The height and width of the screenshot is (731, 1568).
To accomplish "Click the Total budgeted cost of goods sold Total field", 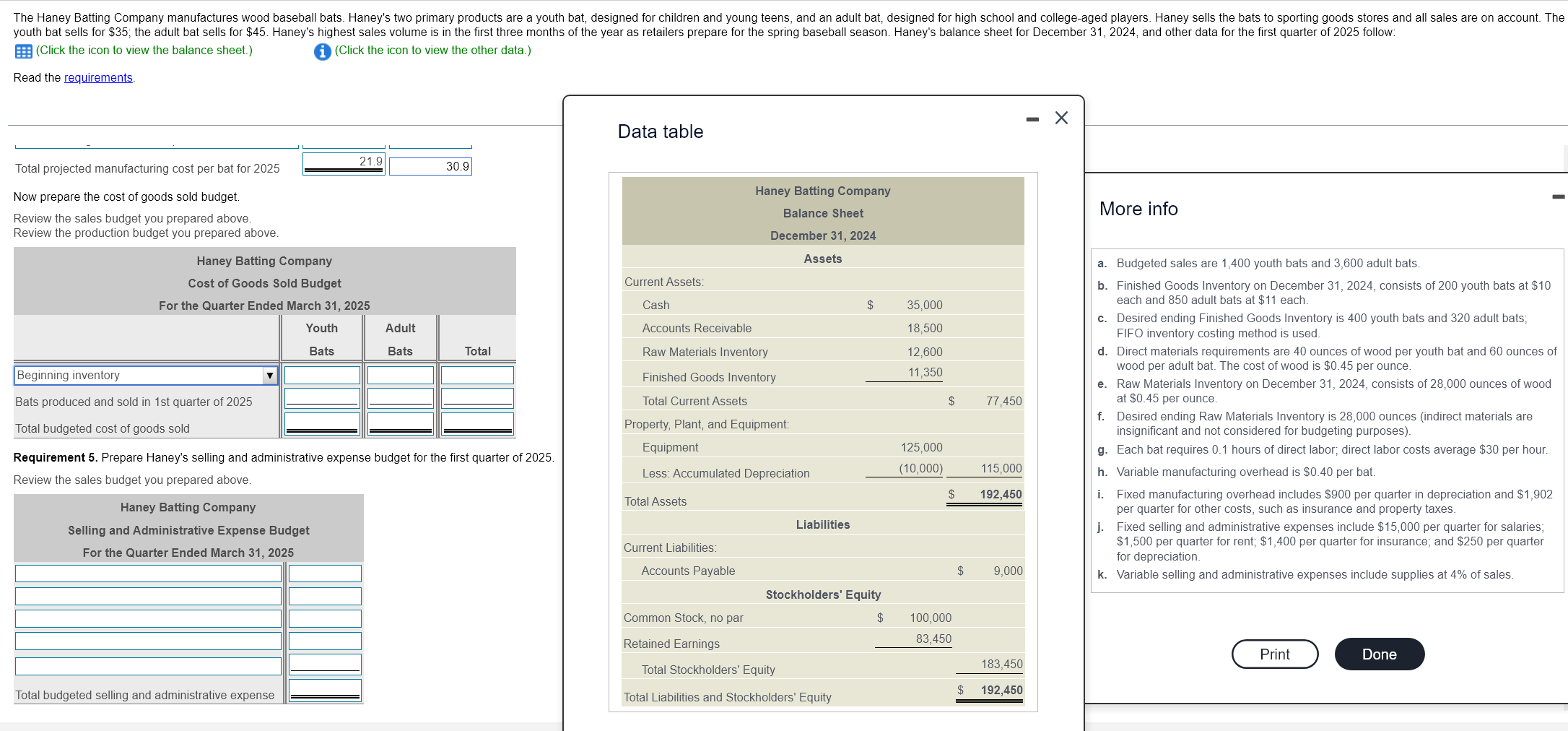I will point(476,423).
